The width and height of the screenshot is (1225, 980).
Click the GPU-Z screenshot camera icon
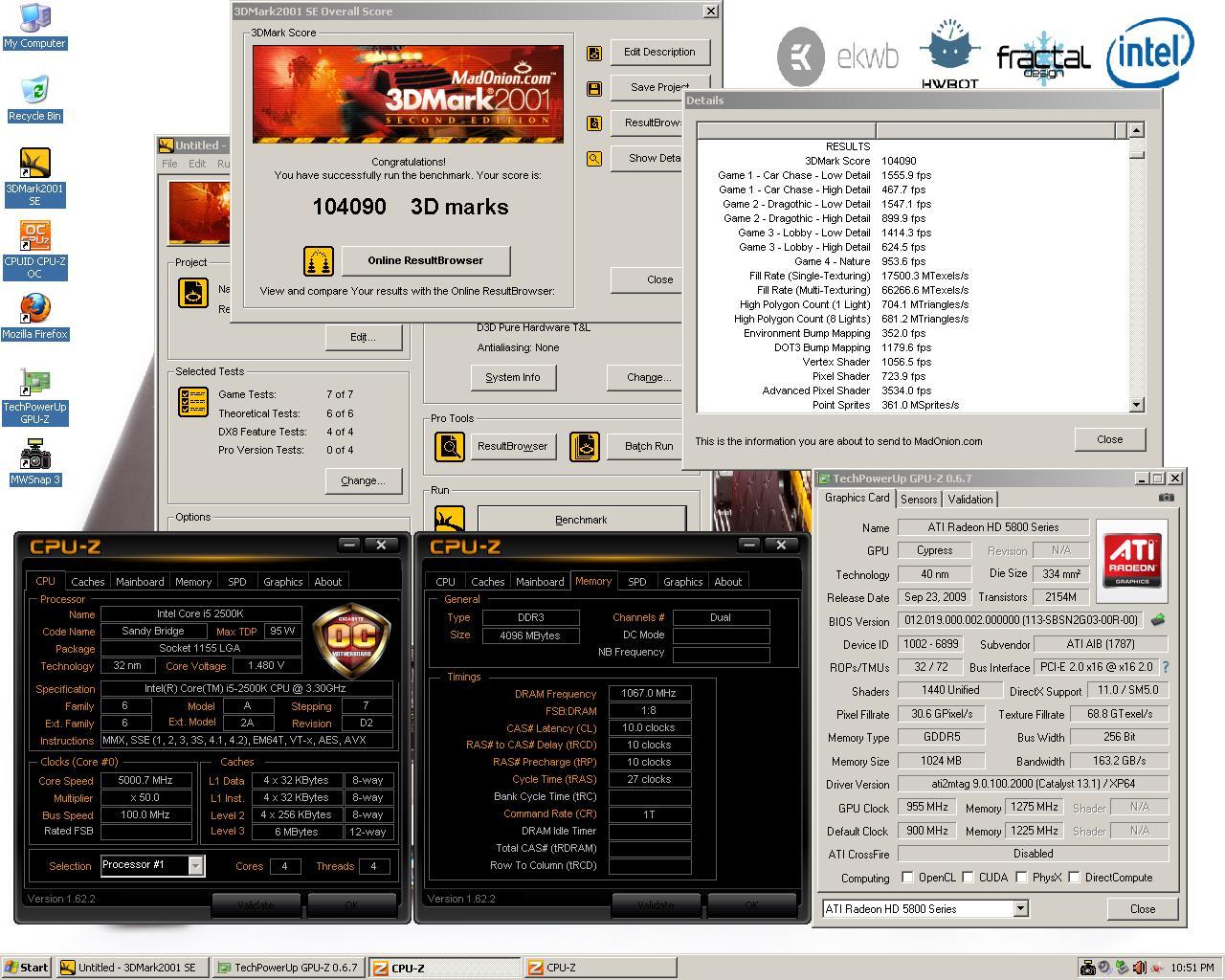pos(1166,497)
